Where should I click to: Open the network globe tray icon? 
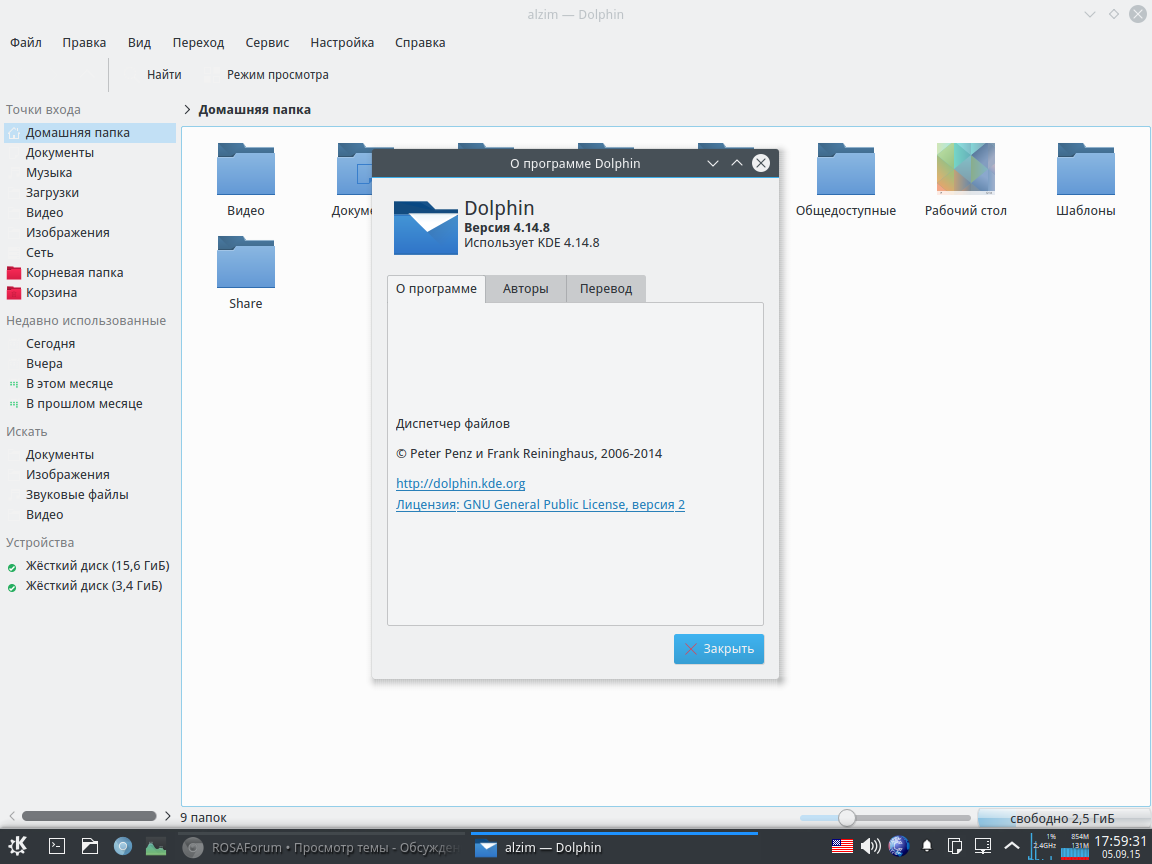click(898, 846)
